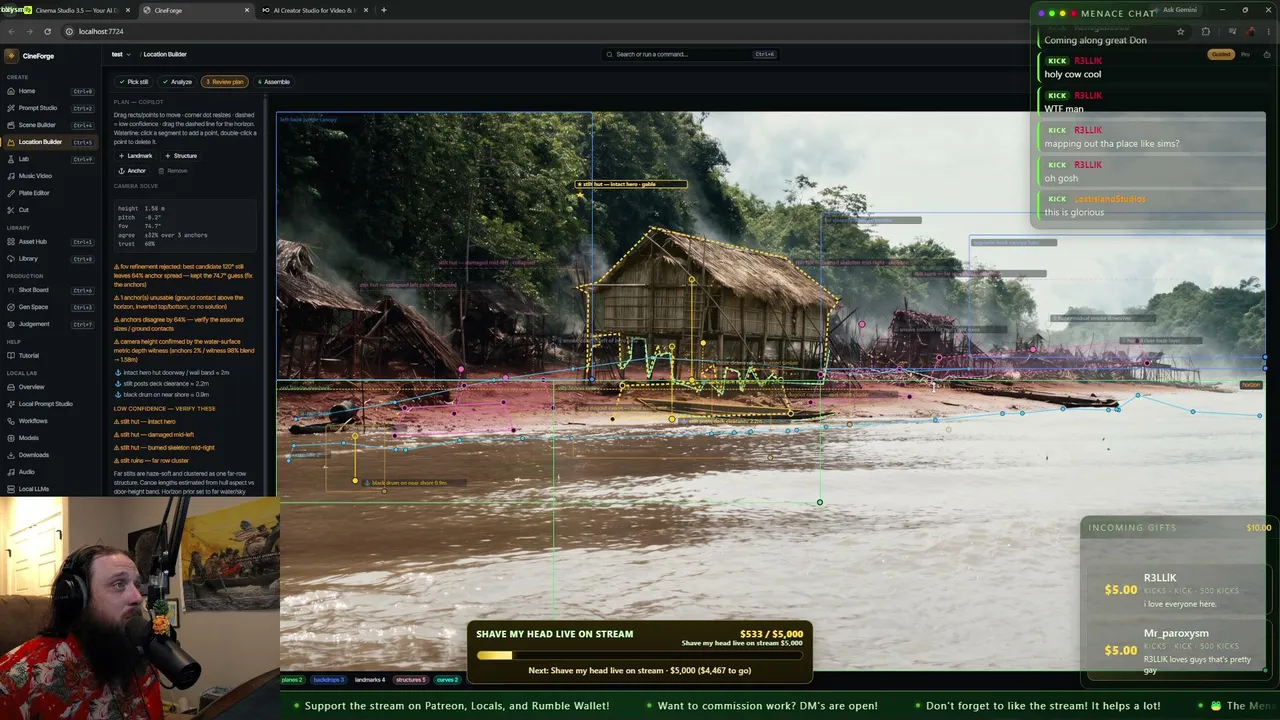The image size is (1280, 720).
Task: Expand the test project dropdown
Action: pyautogui.click(x=121, y=54)
